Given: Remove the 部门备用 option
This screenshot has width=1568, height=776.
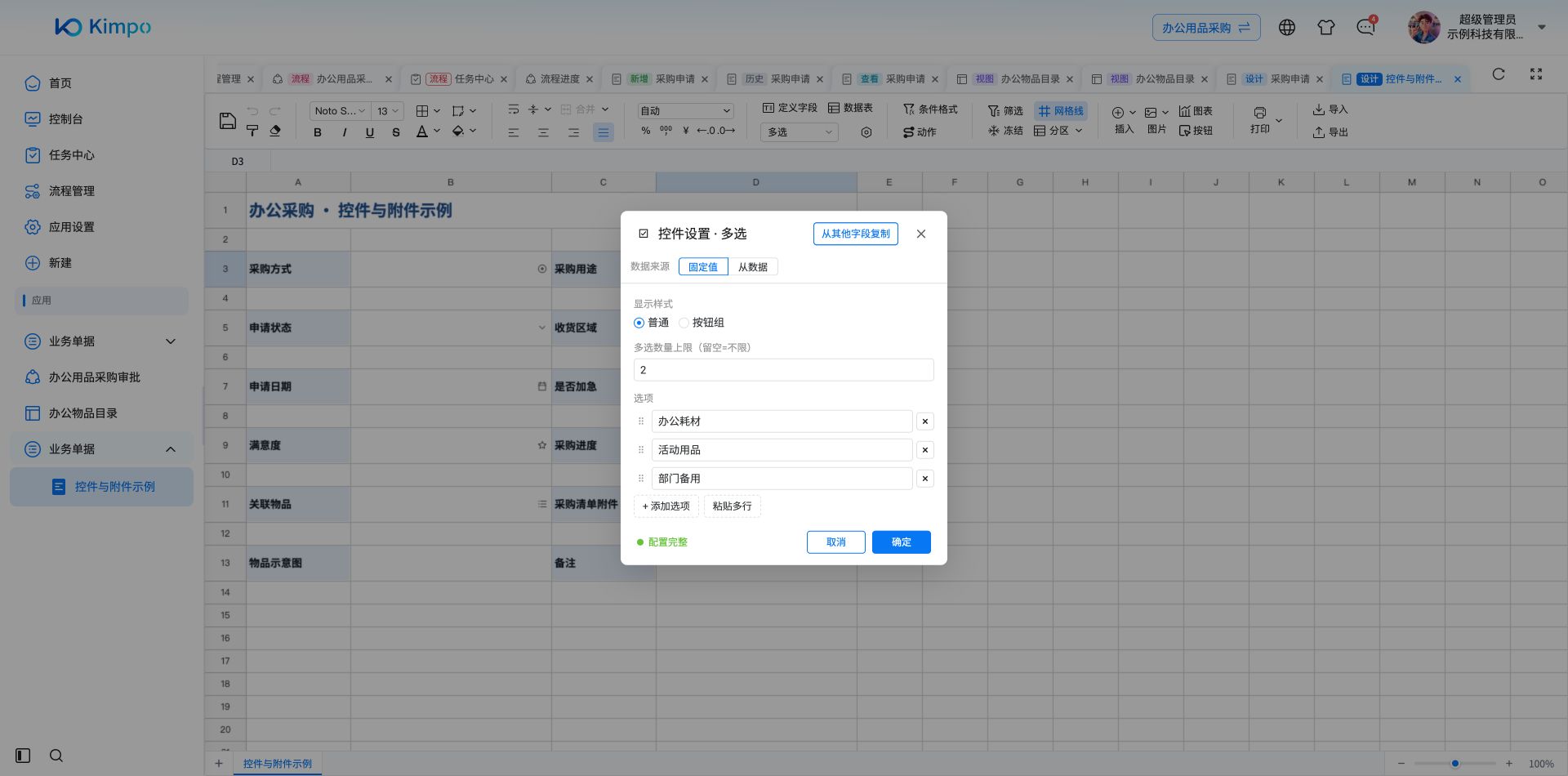Looking at the screenshot, I should 925,479.
